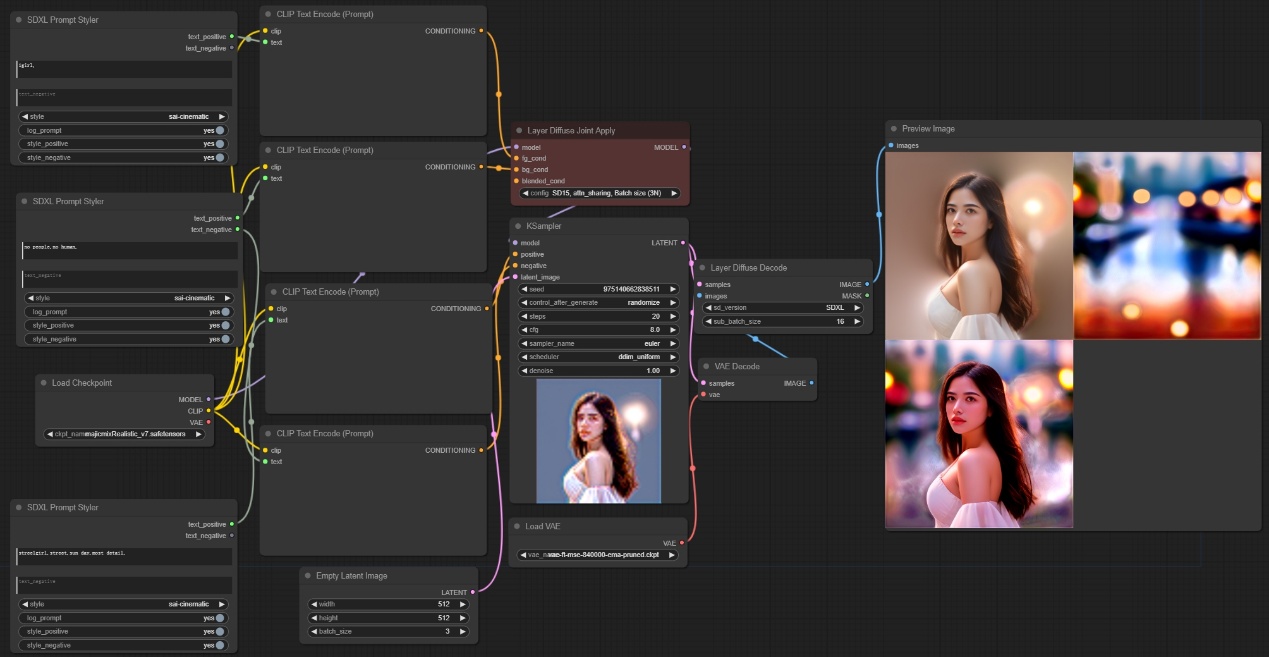Click the blurred bokeh background preview image
This screenshot has height=657, width=1269.
tap(1166, 245)
